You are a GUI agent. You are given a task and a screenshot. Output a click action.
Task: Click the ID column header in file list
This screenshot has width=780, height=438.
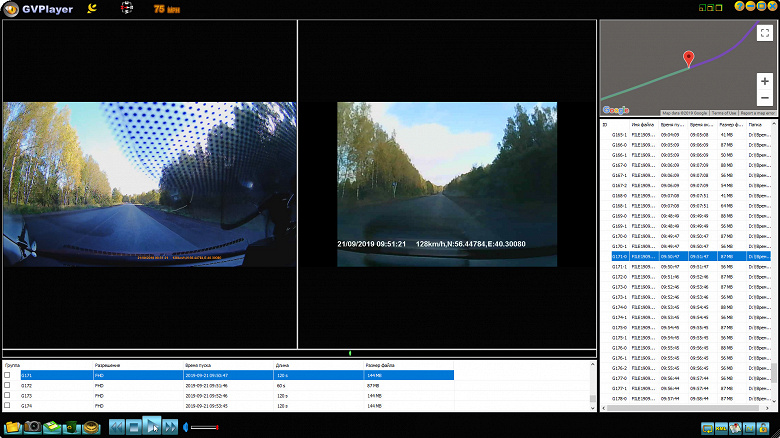(x=615, y=124)
